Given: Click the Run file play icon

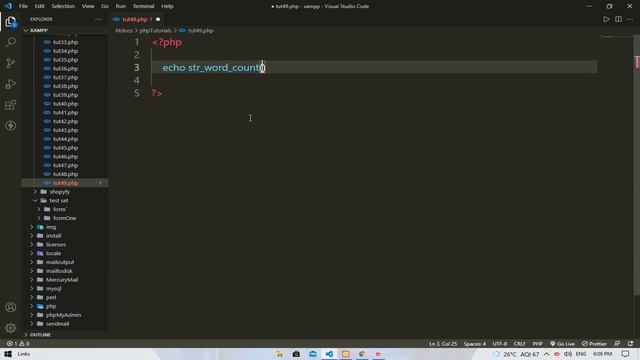Looking at the screenshot, I should (x=606, y=19).
